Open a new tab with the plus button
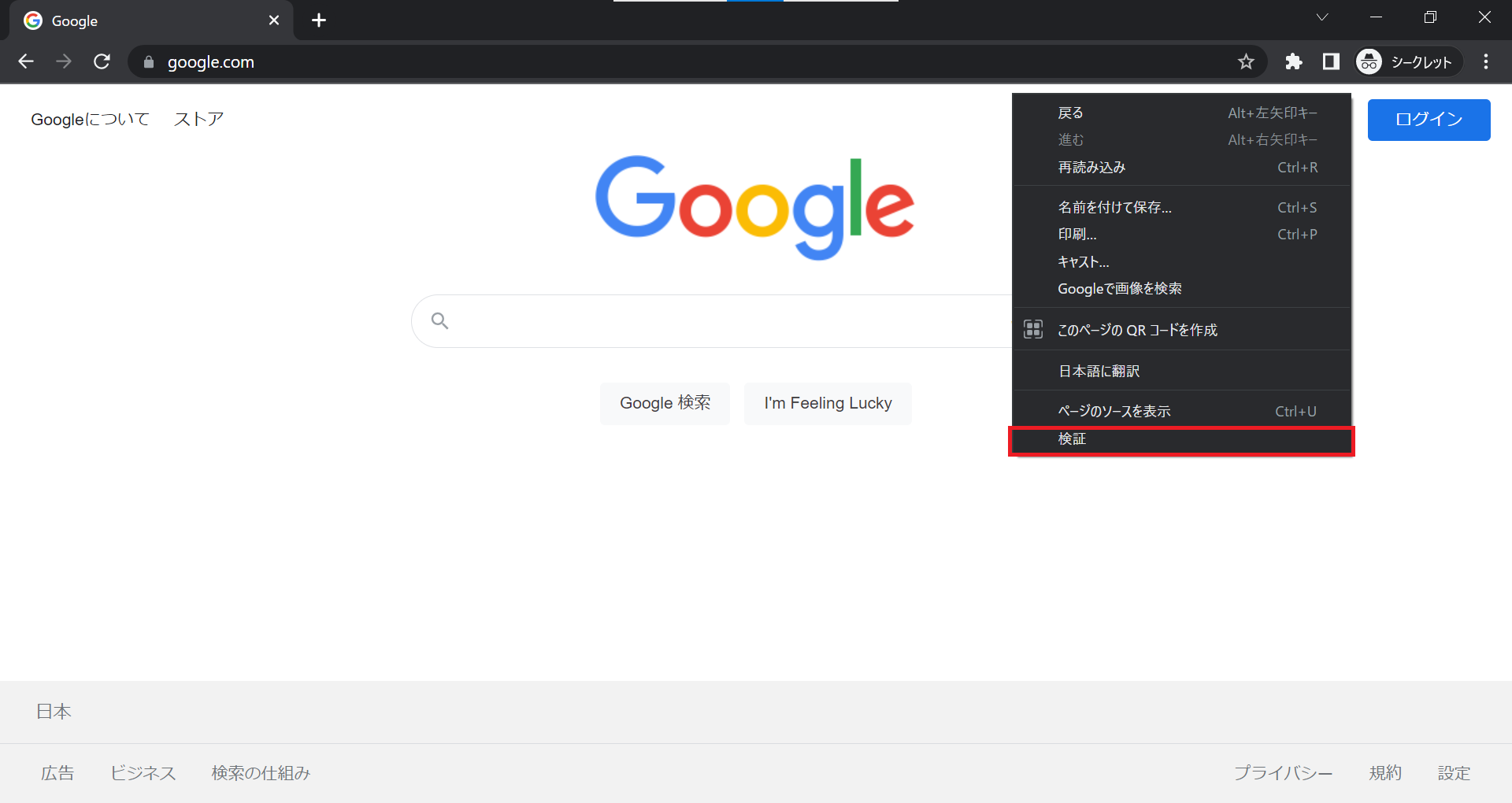The image size is (1512, 803). tap(318, 20)
